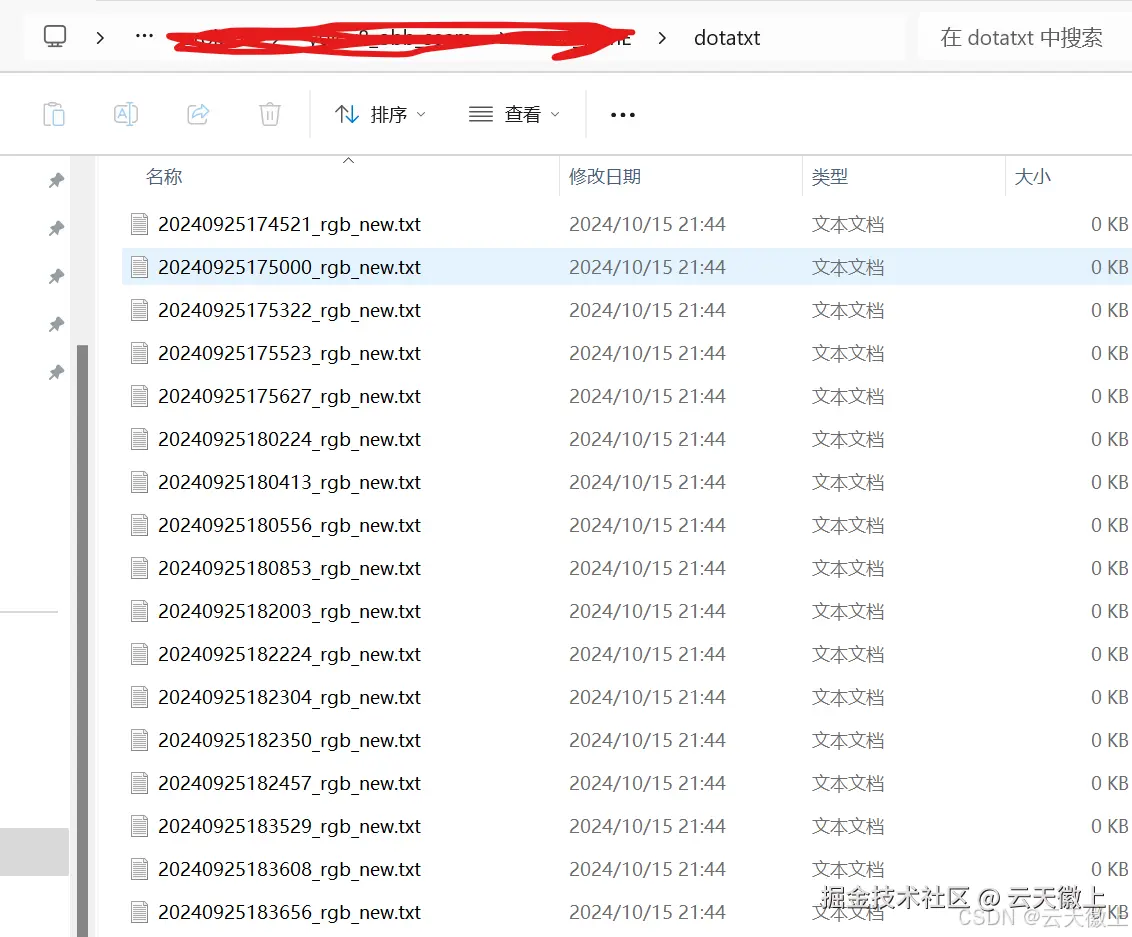Click the breadcrumb ellipsis in the address bar
Screen dimensions: 1132x937
[143, 36]
